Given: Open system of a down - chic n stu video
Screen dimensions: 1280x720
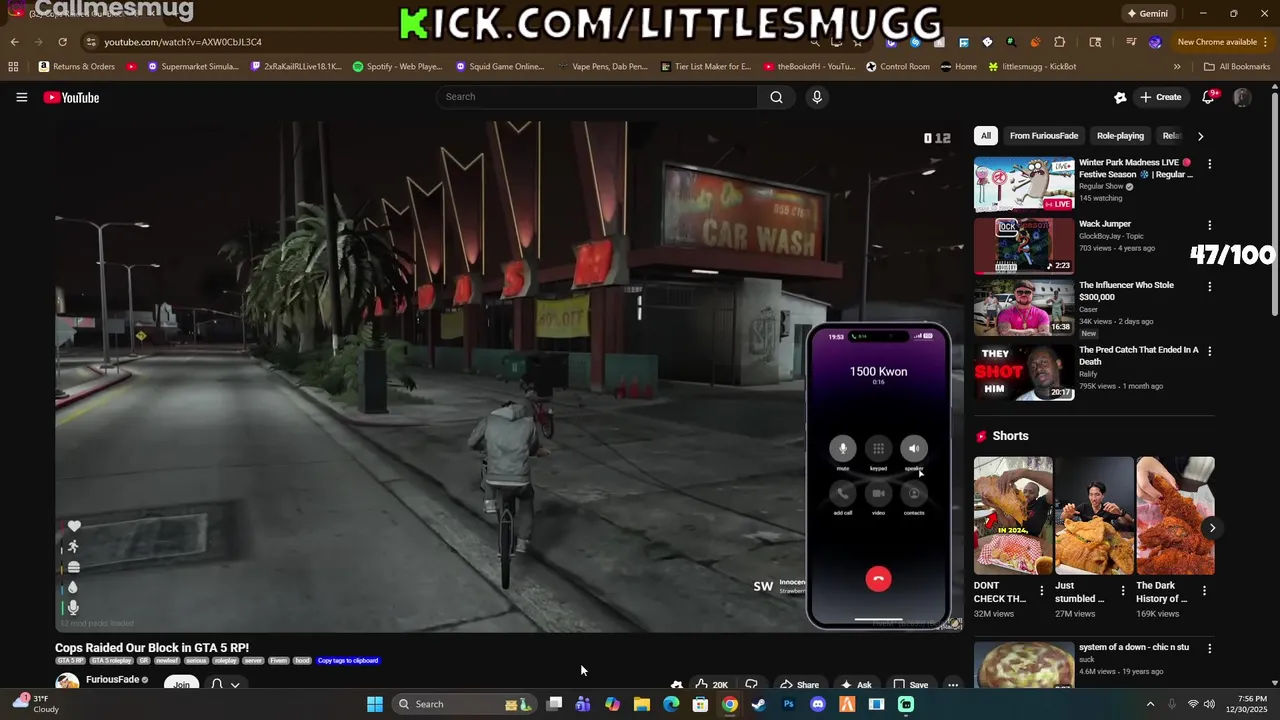Looking at the screenshot, I should click(x=1134, y=647).
